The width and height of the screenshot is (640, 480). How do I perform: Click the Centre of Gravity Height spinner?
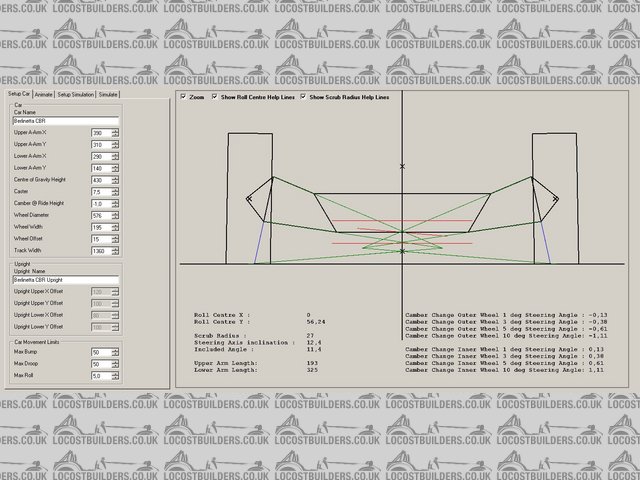tap(115, 180)
